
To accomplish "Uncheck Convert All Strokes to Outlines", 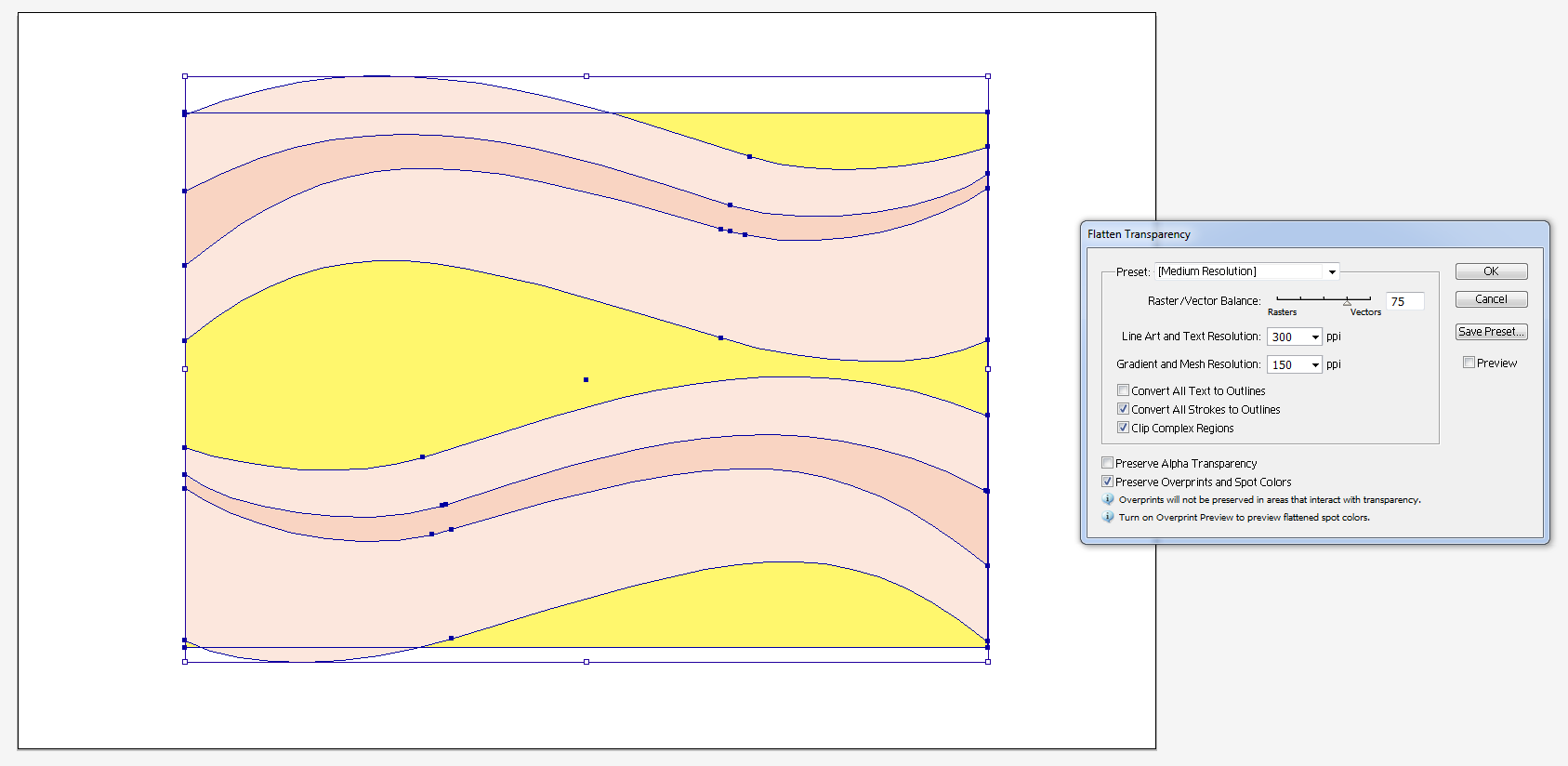I will click(x=1123, y=409).
